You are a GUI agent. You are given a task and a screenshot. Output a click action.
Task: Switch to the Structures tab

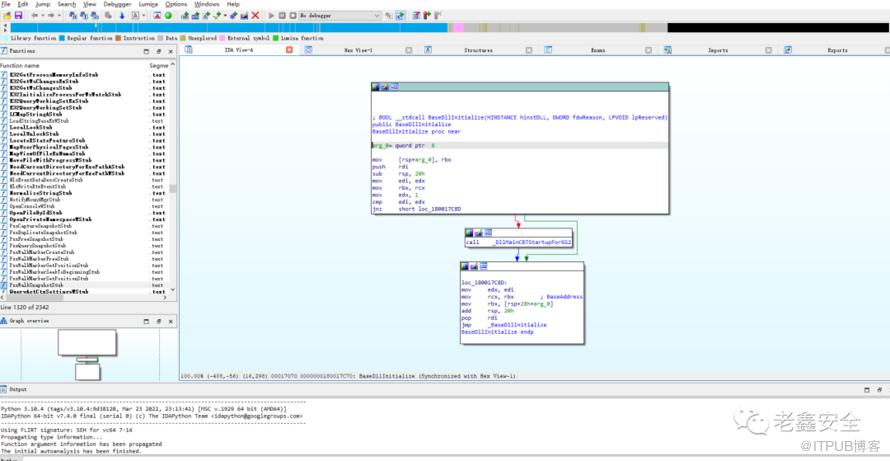(477, 50)
